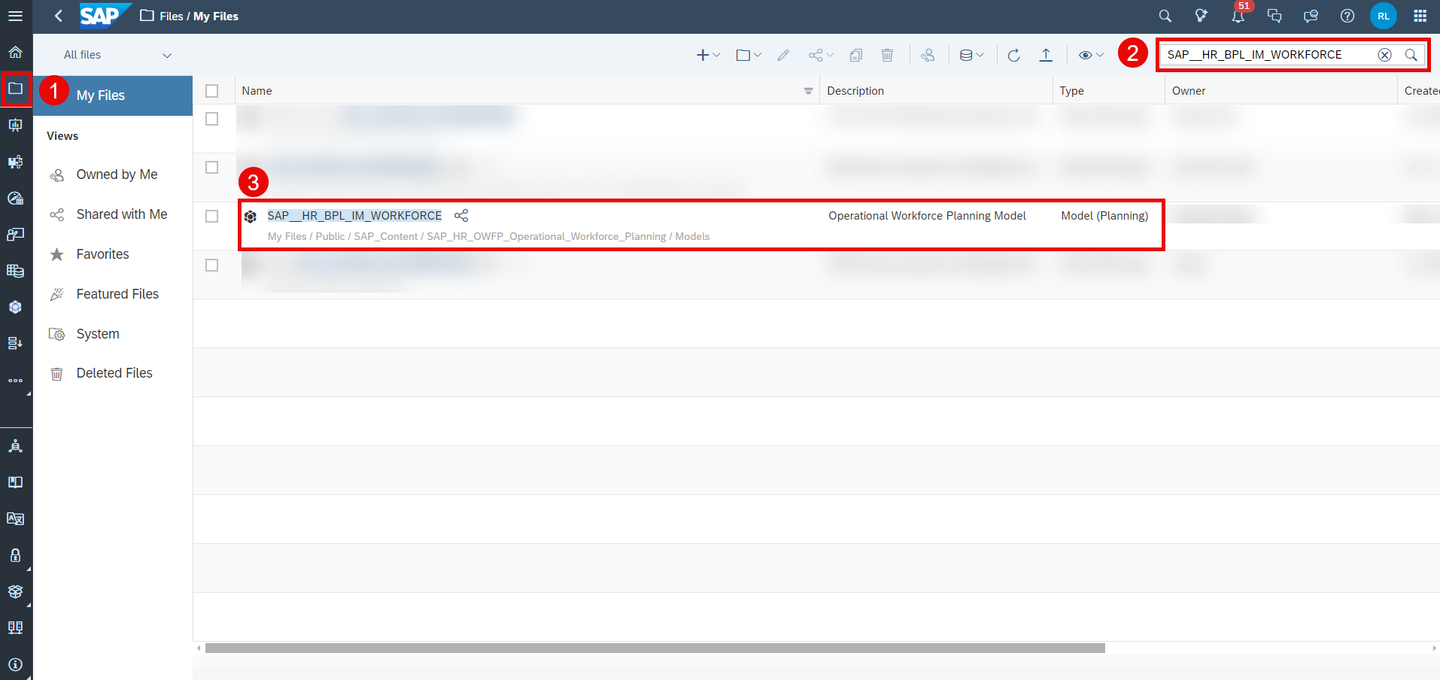Open the folder options dropdown in the toolbar

749,55
